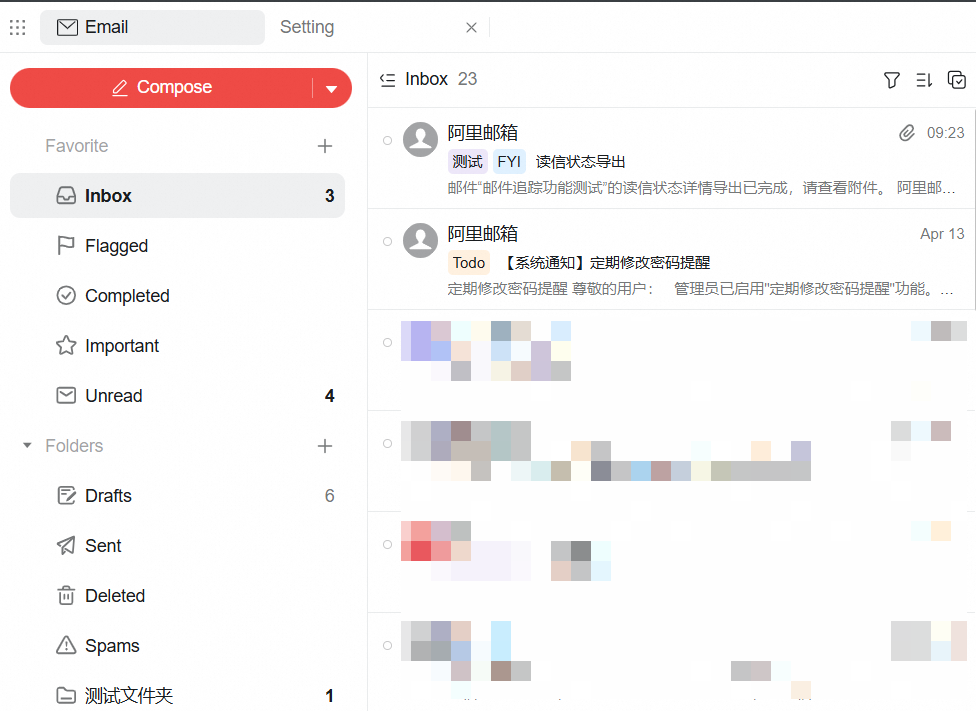Image resolution: width=976 pixels, height=711 pixels.
Task: Open the Deleted folder
Action: click(x=177, y=596)
